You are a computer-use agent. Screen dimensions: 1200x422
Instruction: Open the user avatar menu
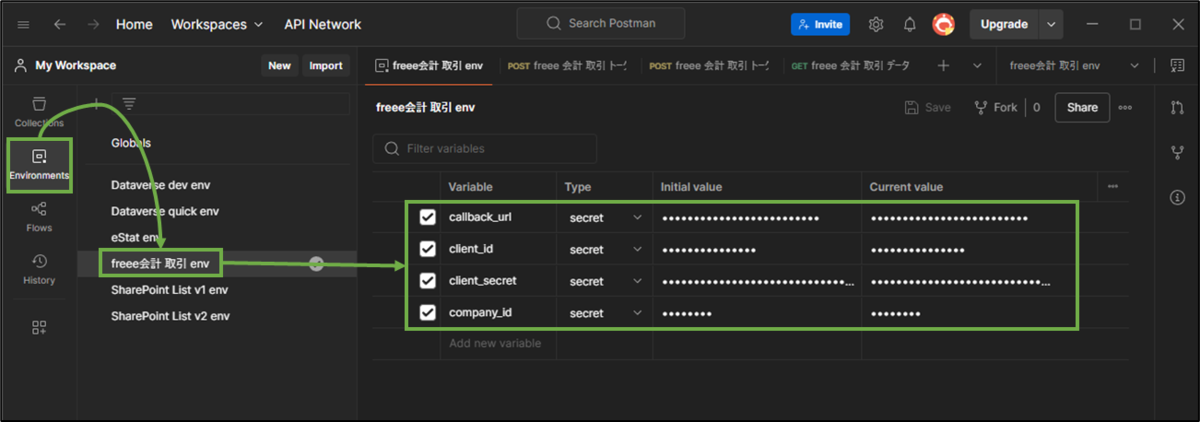tap(943, 24)
